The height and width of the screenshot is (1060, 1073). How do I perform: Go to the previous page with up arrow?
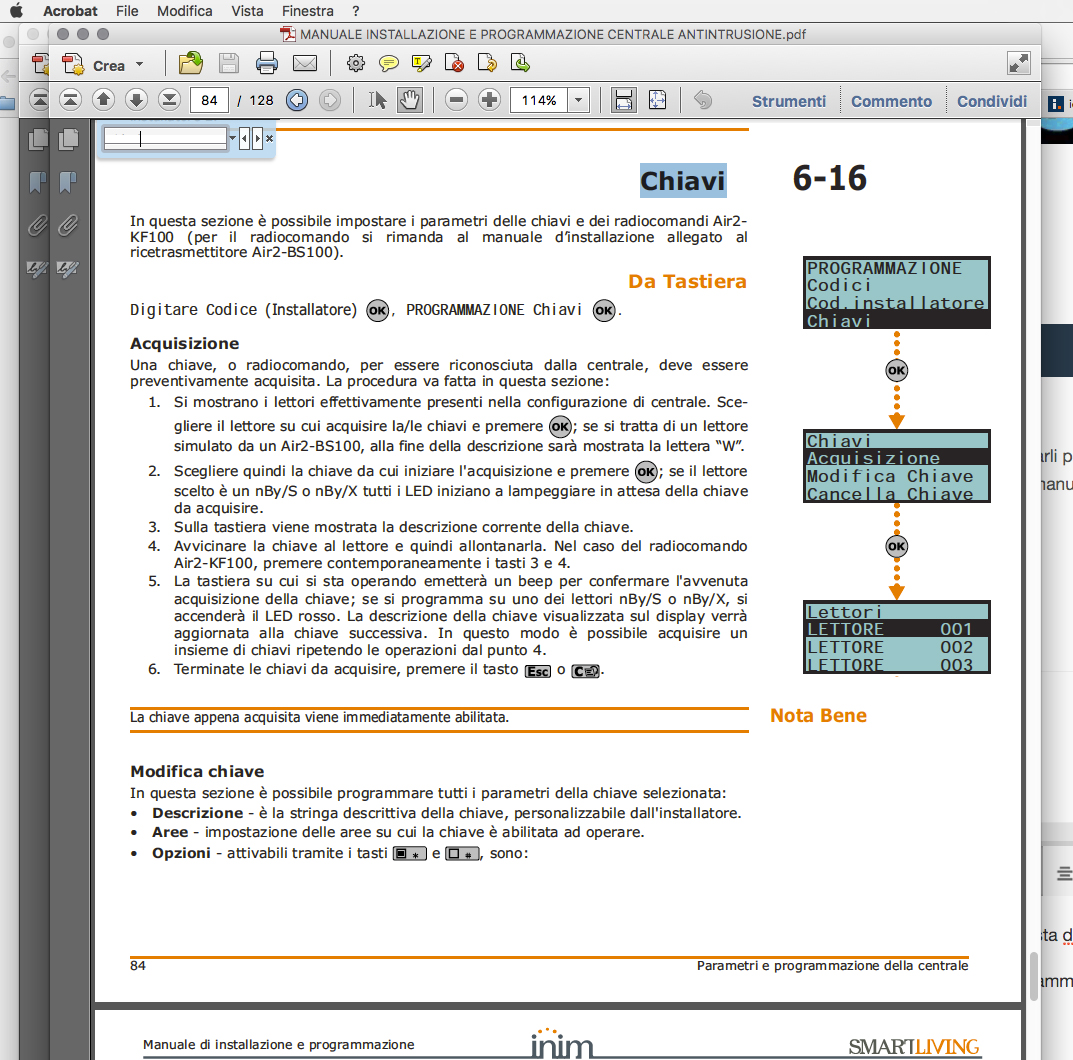103,101
